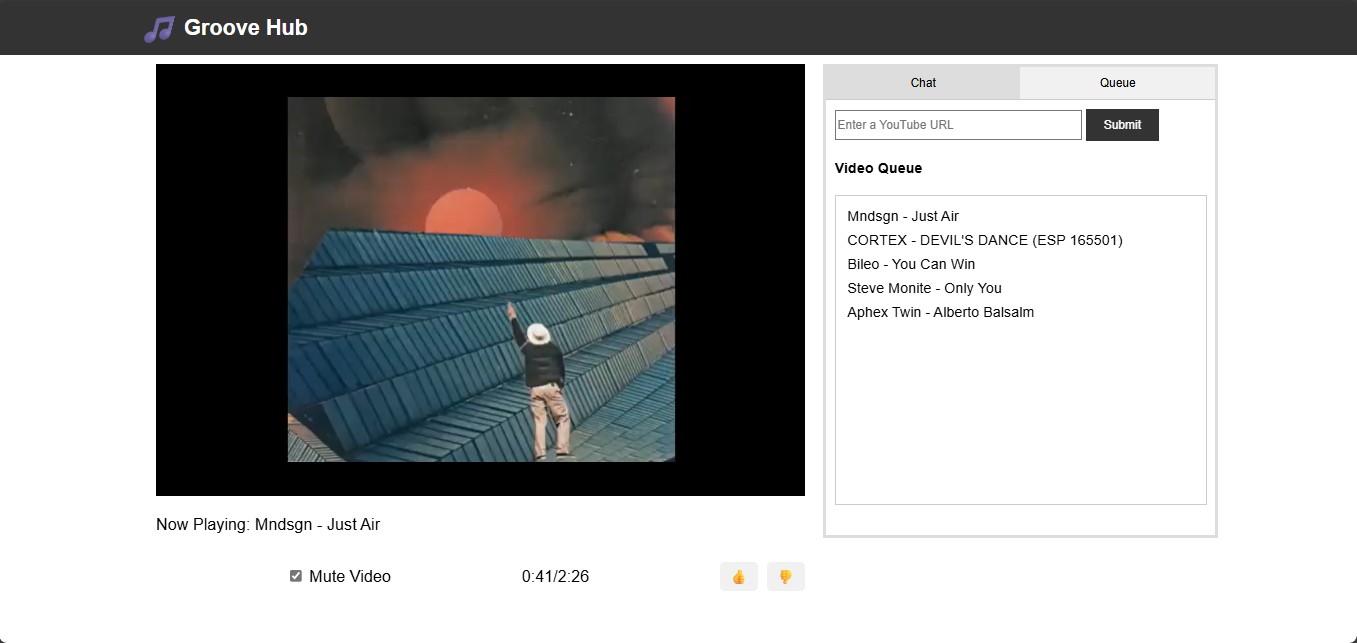Screen dimensions: 1357x643
Task: Click the Mute Video label text
Action: 350,576
